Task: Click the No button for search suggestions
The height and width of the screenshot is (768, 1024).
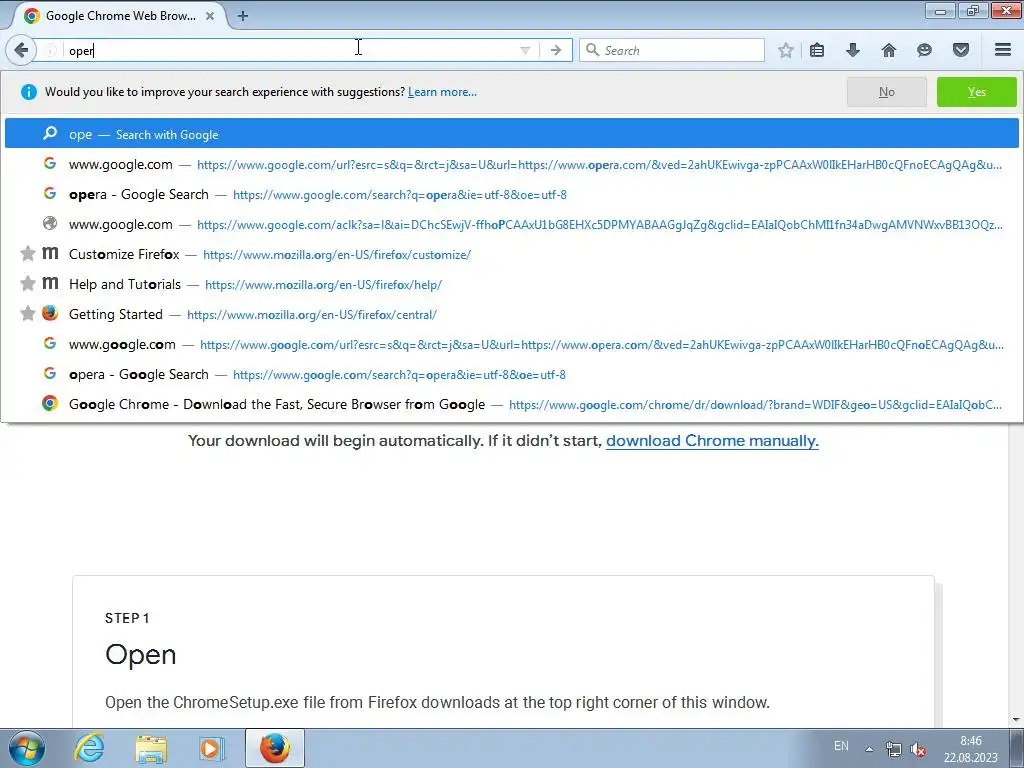Action: [886, 92]
